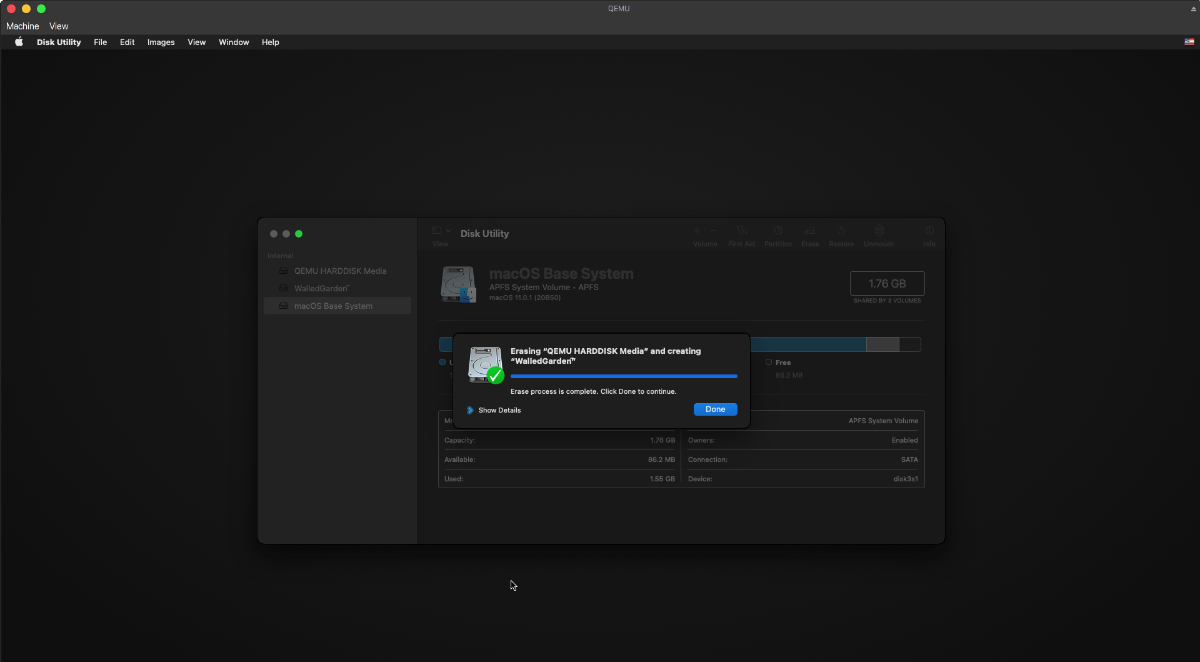Screen dimensions: 1200x662
Task: Select QEMU HARDDISK Media in sidebar
Action: tap(337, 271)
